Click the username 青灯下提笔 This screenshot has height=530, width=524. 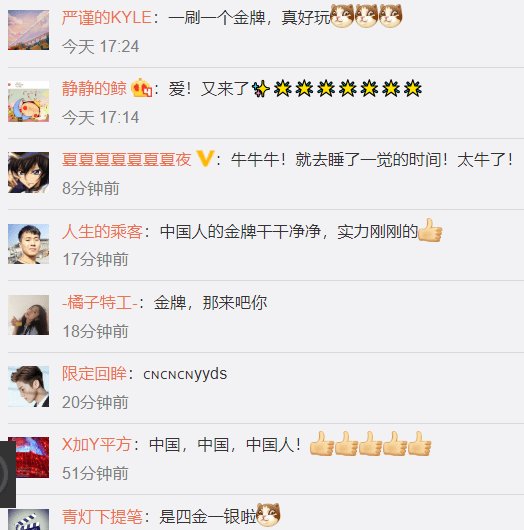click(102, 517)
